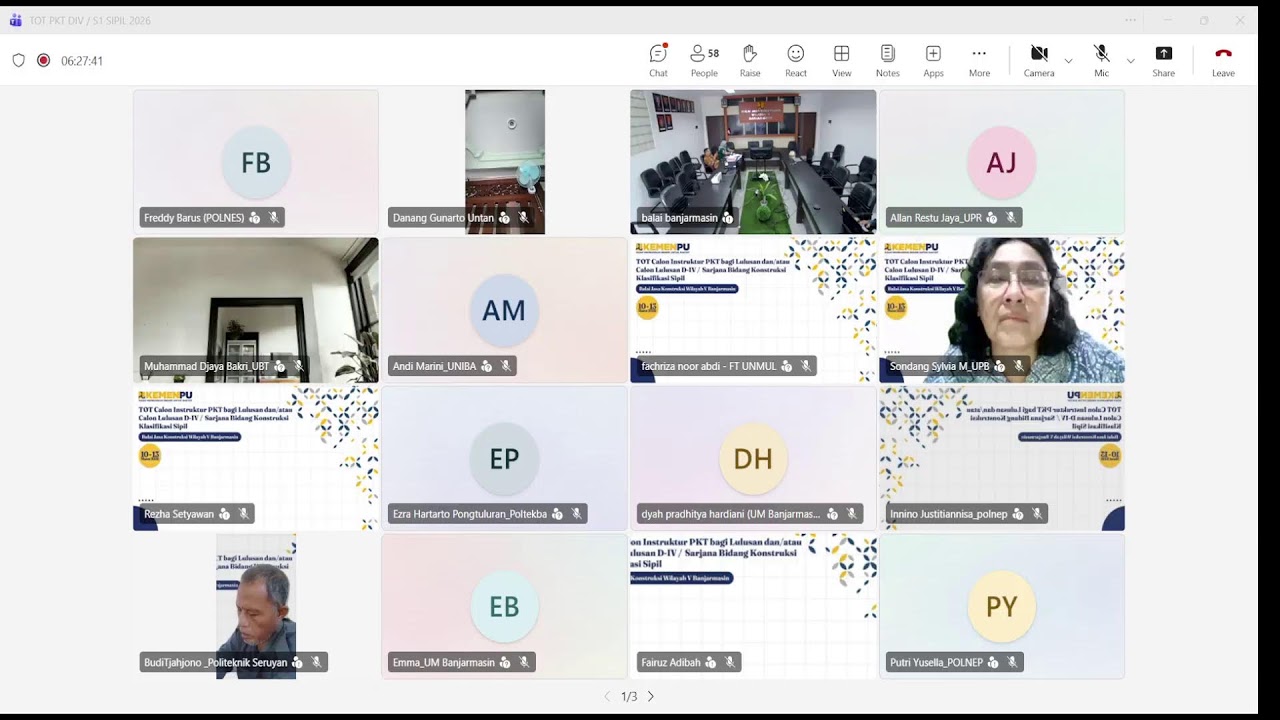Leave the meeting
This screenshot has width=1280, height=720.
click(x=1223, y=60)
